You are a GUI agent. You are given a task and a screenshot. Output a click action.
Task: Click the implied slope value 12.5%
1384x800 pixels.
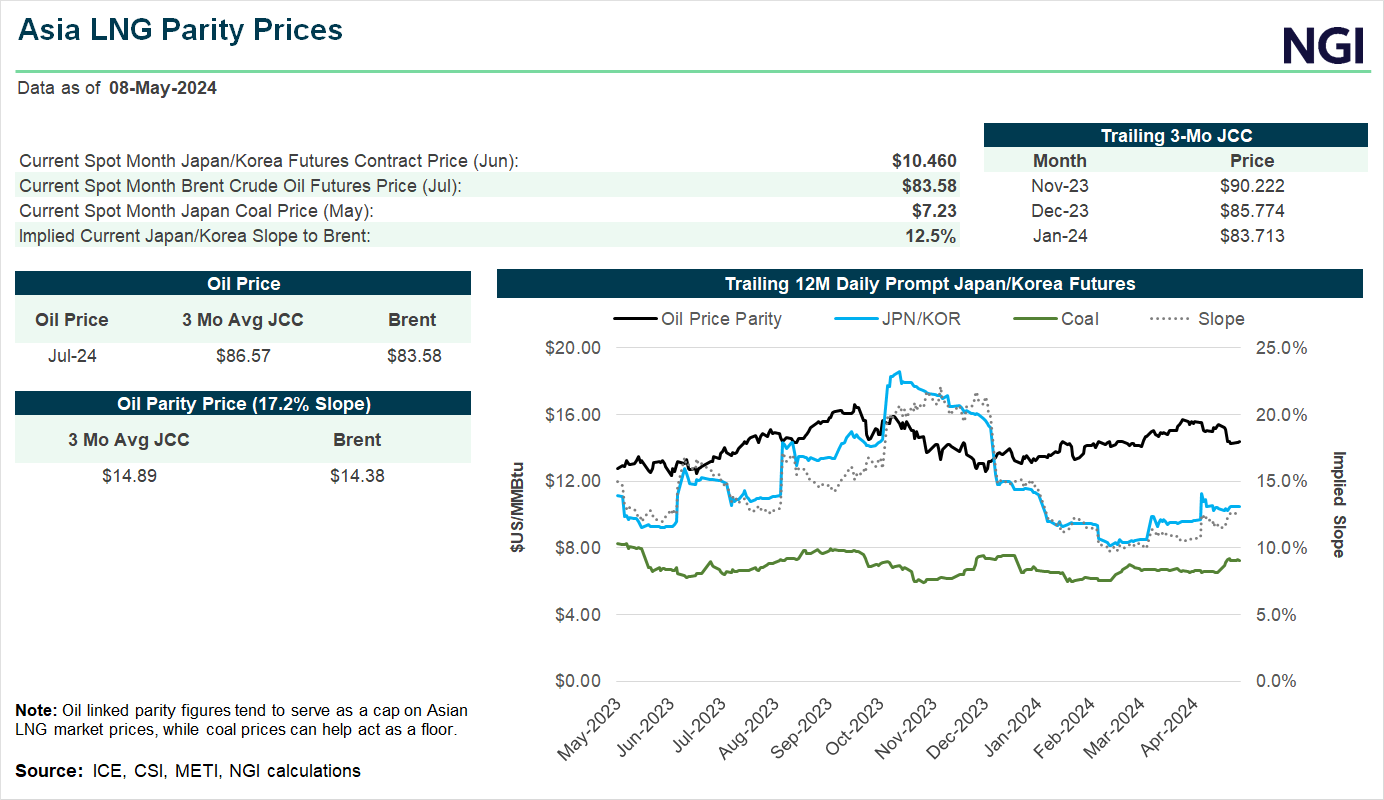pos(932,236)
